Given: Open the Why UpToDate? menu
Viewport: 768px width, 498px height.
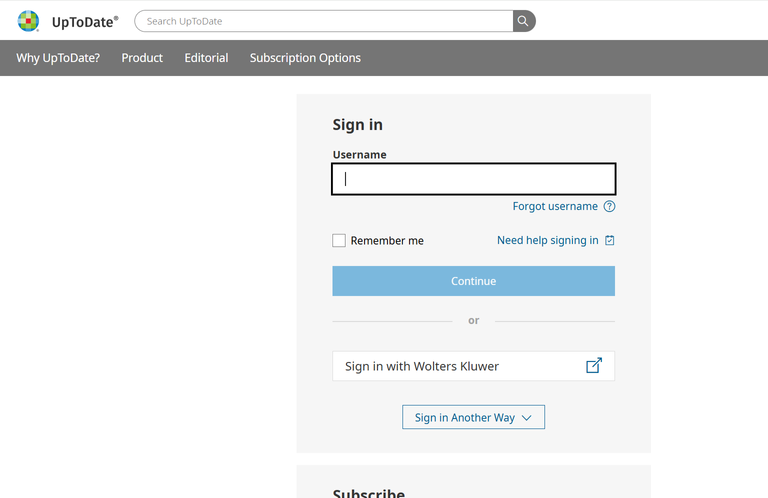Looking at the screenshot, I should pyautogui.click(x=58, y=58).
